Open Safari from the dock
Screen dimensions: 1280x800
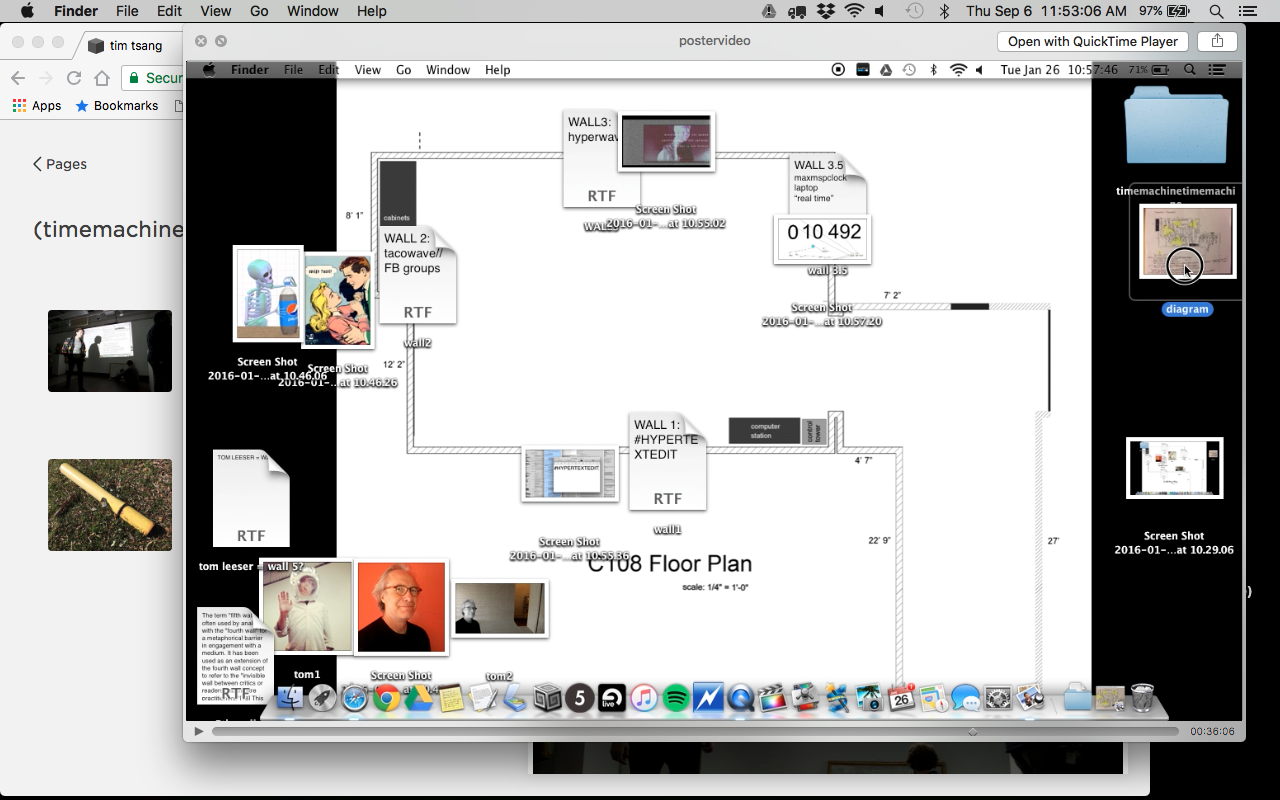tap(354, 698)
